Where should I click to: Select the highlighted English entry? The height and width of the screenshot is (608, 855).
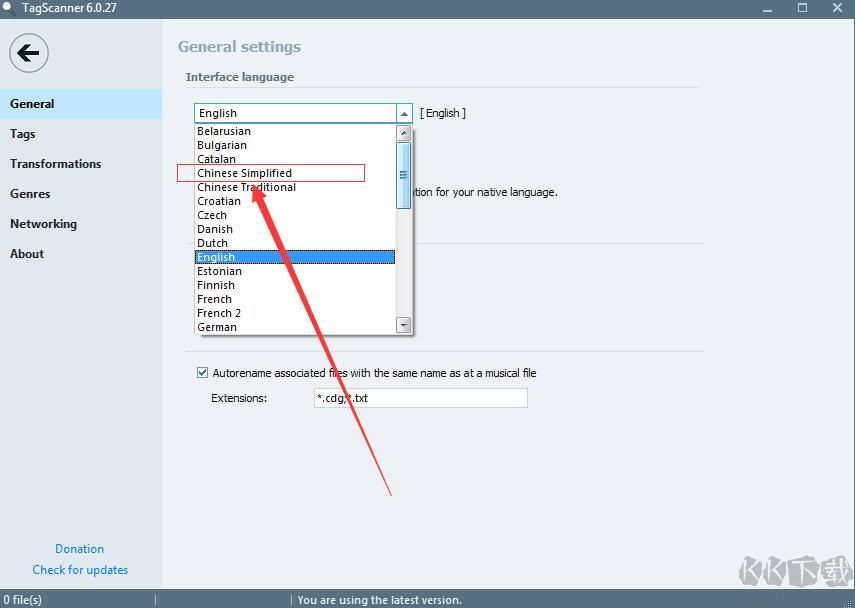click(295, 257)
